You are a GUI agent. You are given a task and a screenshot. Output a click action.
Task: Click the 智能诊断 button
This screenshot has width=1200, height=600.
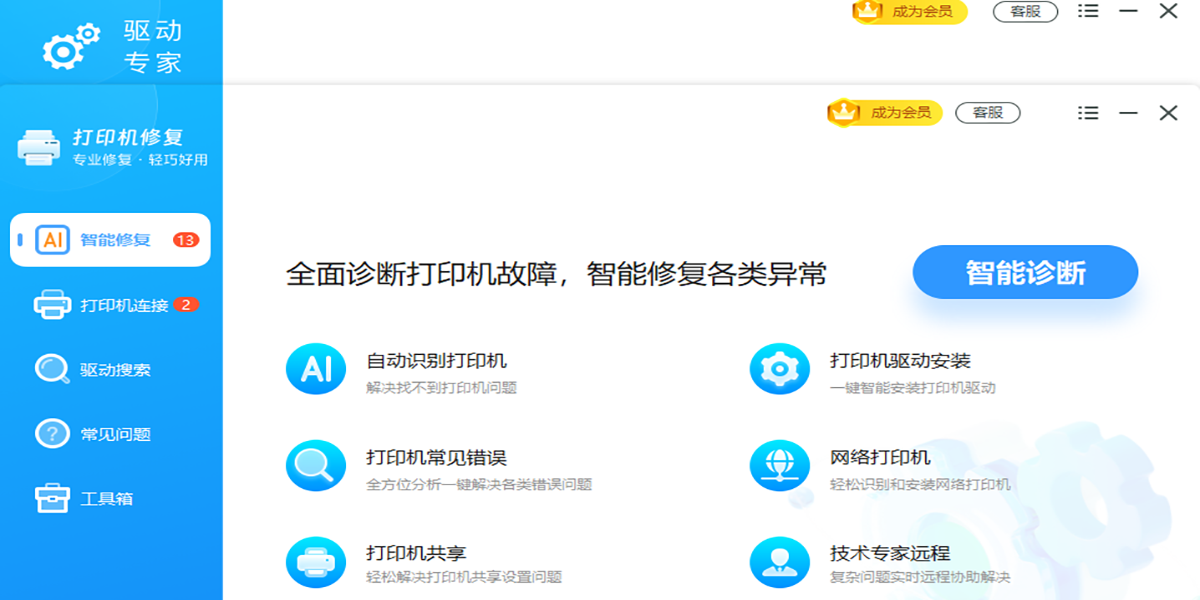[x=1025, y=272]
